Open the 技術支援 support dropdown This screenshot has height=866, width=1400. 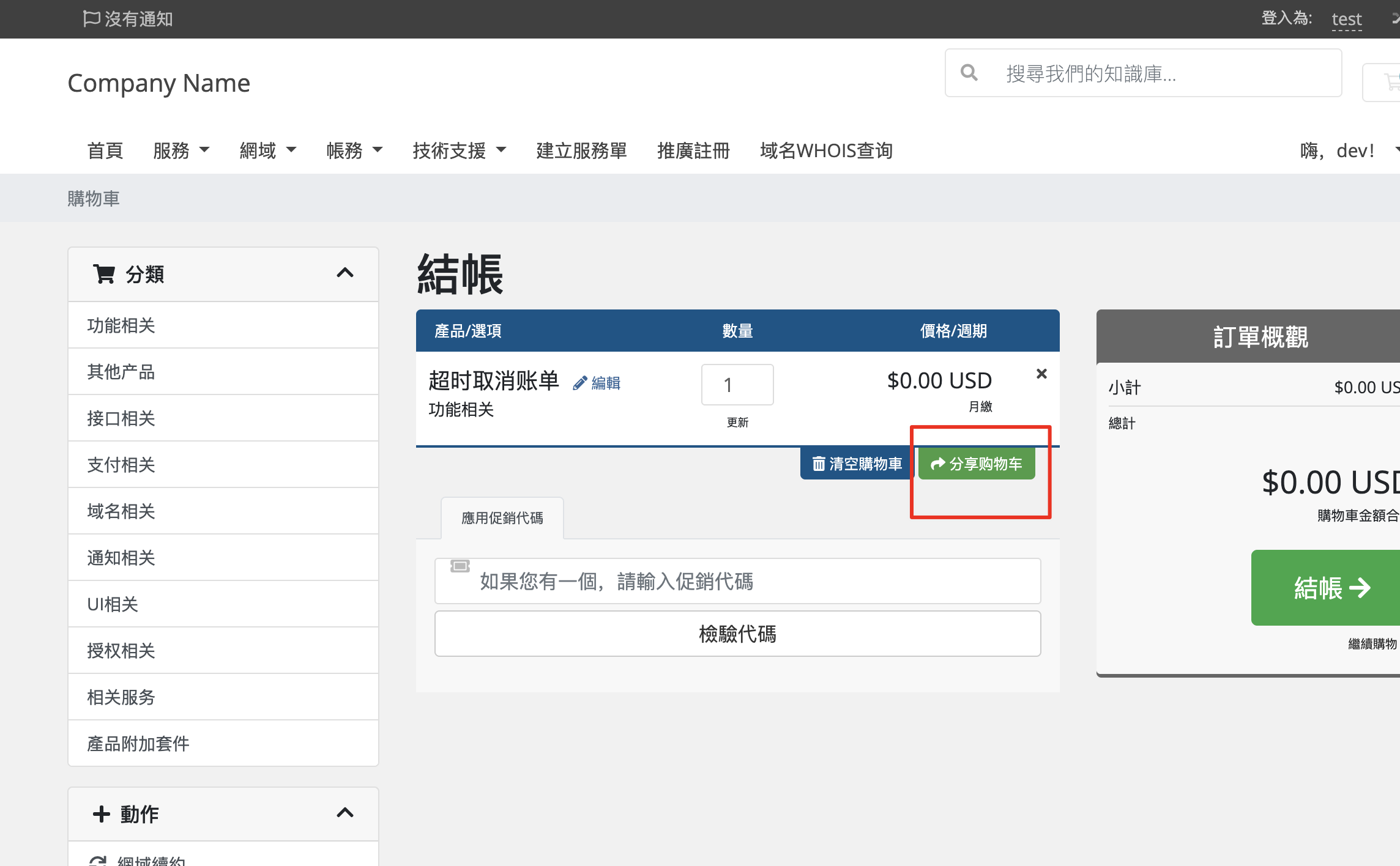pyautogui.click(x=459, y=150)
